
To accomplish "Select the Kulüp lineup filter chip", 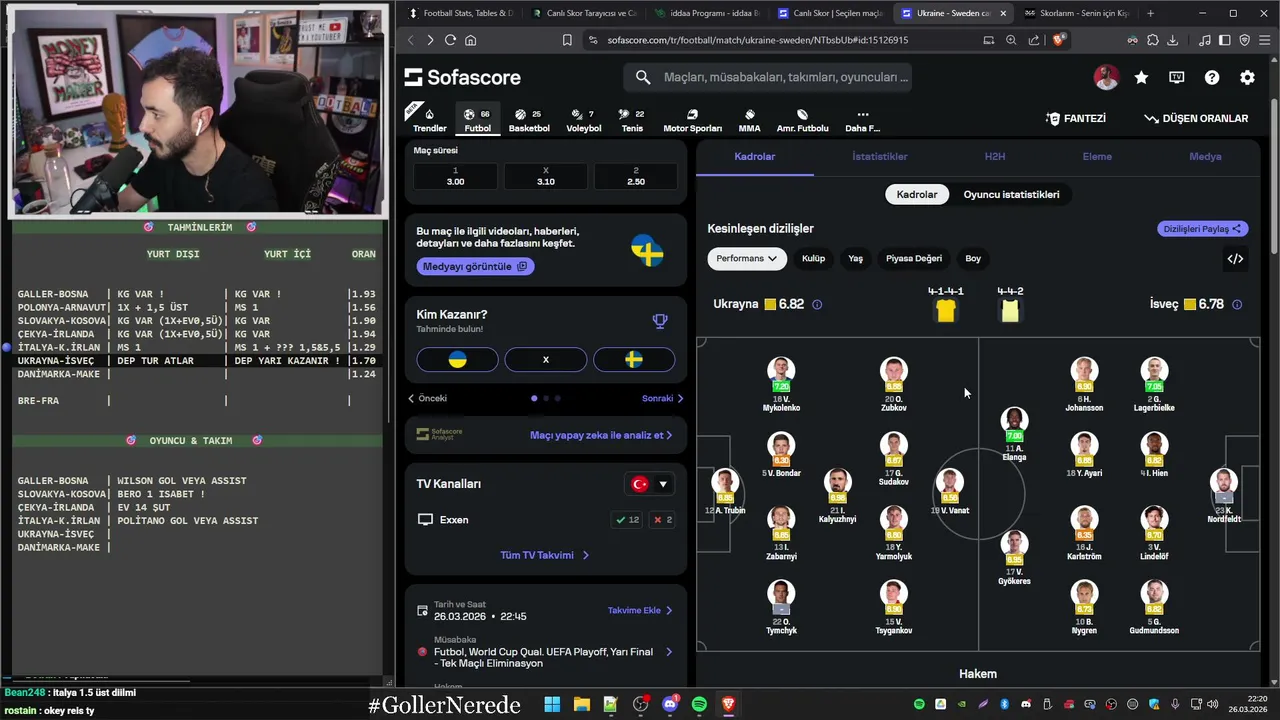I will point(814,259).
